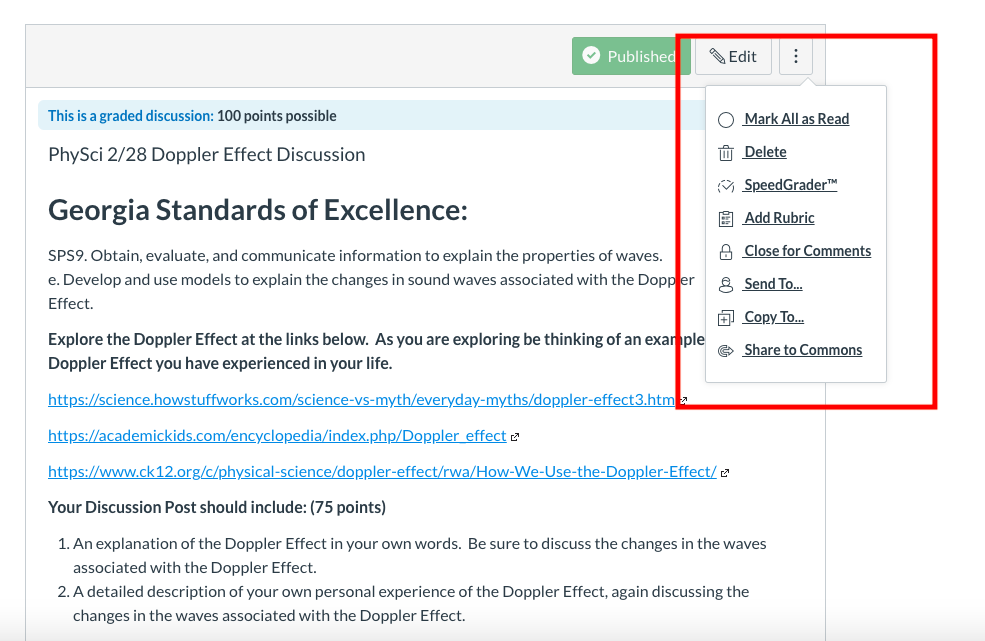Viewport: 985px width, 641px height.
Task: Click the Copy To duplicate icon
Action: pyautogui.click(x=726, y=318)
